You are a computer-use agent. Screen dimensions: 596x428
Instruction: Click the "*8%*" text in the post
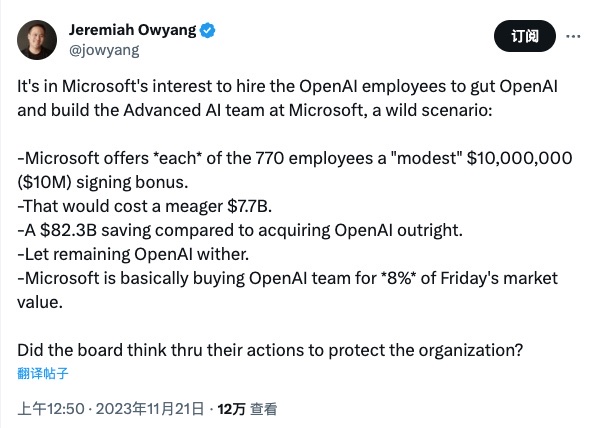(399, 278)
